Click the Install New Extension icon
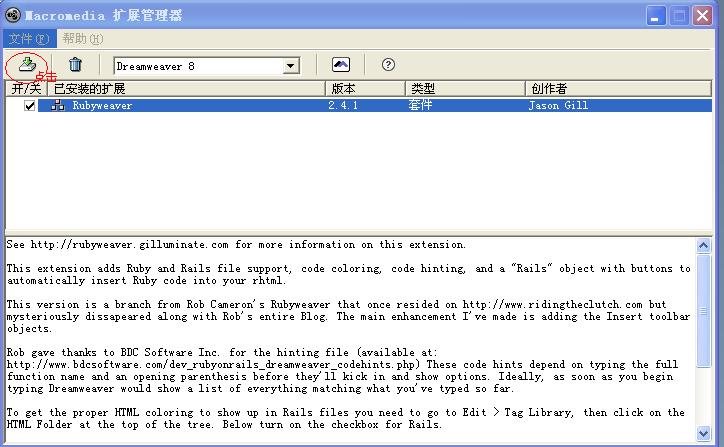 point(27,64)
